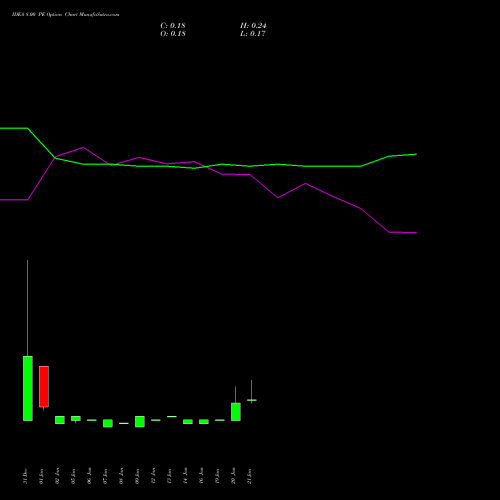
Task: Click the '07 Jan' date axis label
Action: pos(106,476)
